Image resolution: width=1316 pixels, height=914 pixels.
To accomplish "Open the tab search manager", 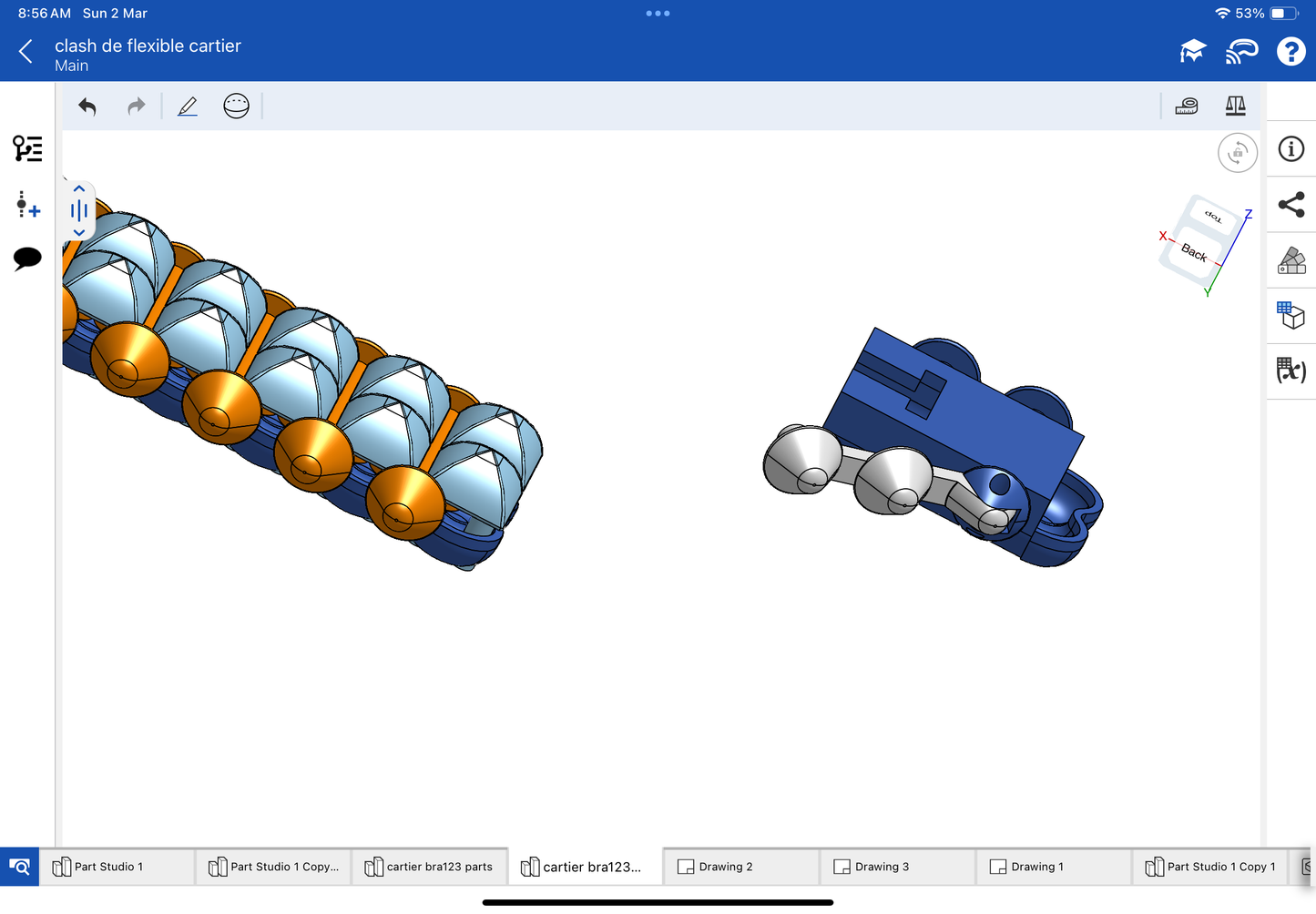I will 19,867.
